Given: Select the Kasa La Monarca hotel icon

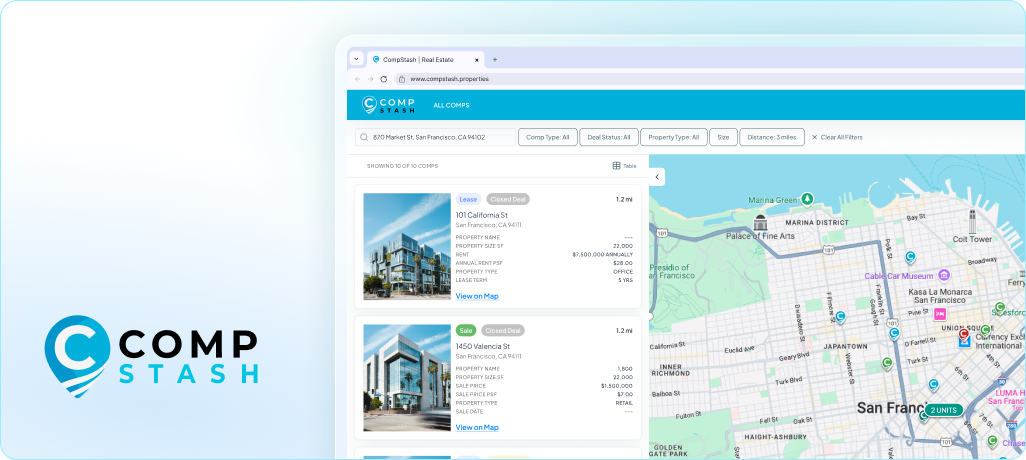Looking at the screenshot, I should (x=940, y=313).
